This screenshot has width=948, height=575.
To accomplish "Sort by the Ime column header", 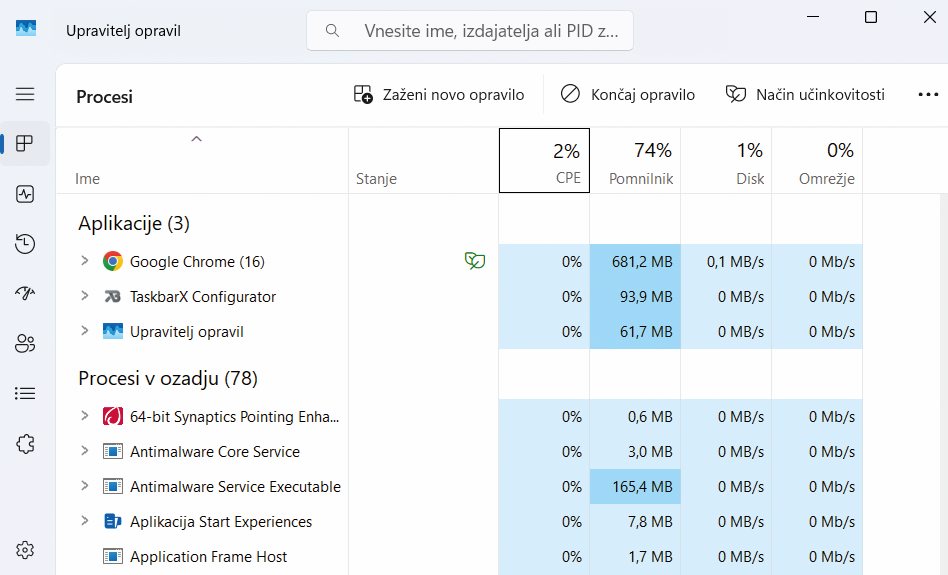I will click(202, 161).
